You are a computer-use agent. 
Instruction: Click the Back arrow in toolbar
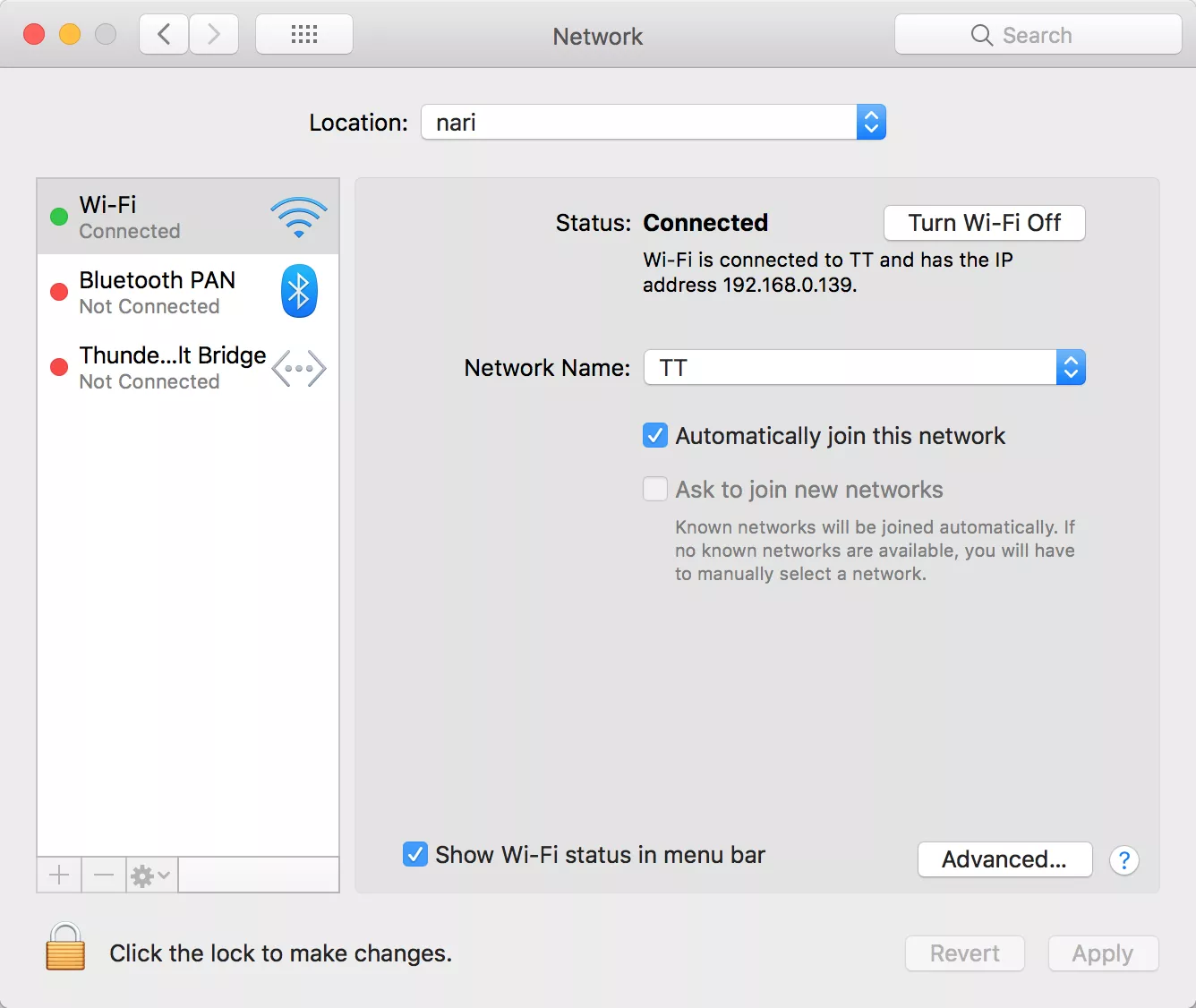point(164,35)
